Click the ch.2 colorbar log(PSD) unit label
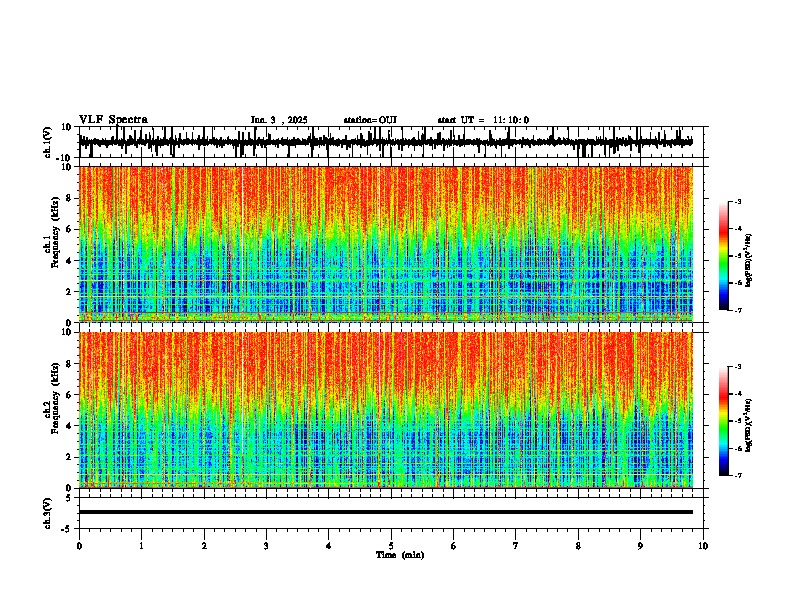Screen dimensions: 792x612 point(748,426)
